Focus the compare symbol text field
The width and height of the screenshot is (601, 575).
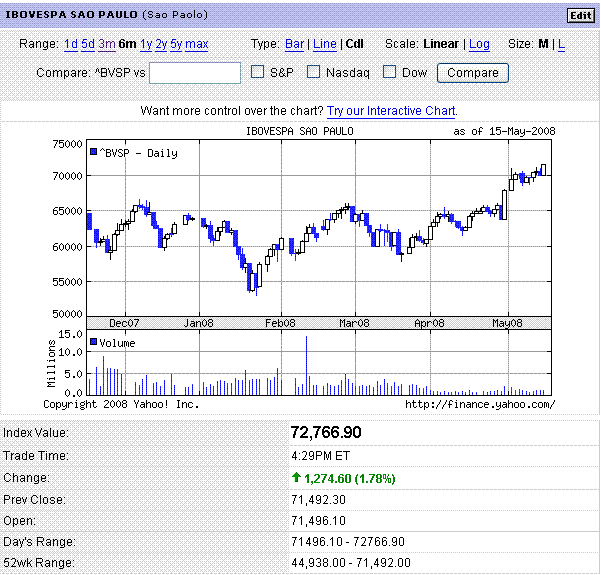pos(194,73)
